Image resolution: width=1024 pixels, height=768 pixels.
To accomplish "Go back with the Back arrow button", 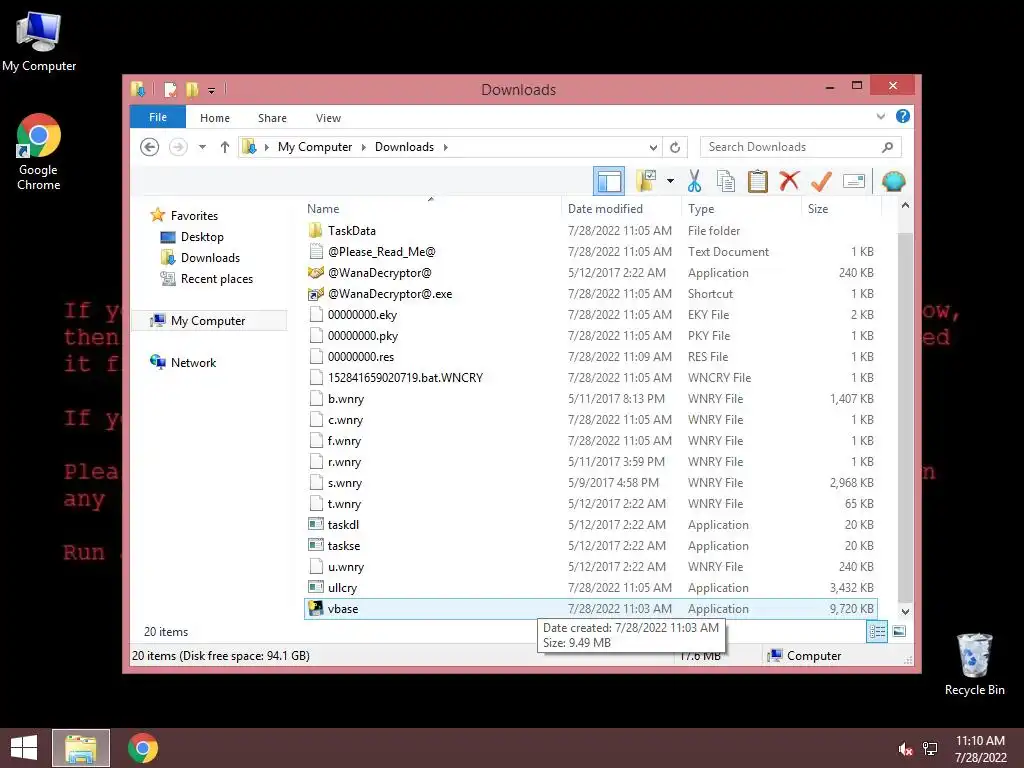I will point(150,147).
